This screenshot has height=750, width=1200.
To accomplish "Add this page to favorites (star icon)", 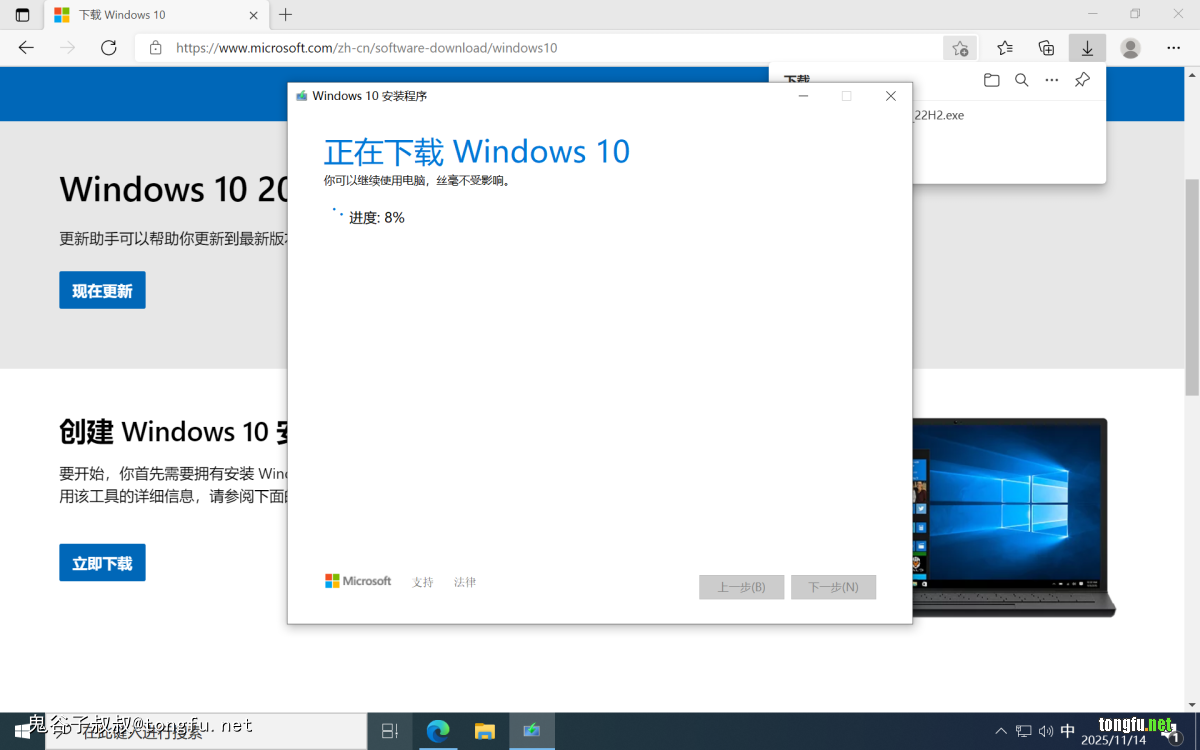I will 959,48.
